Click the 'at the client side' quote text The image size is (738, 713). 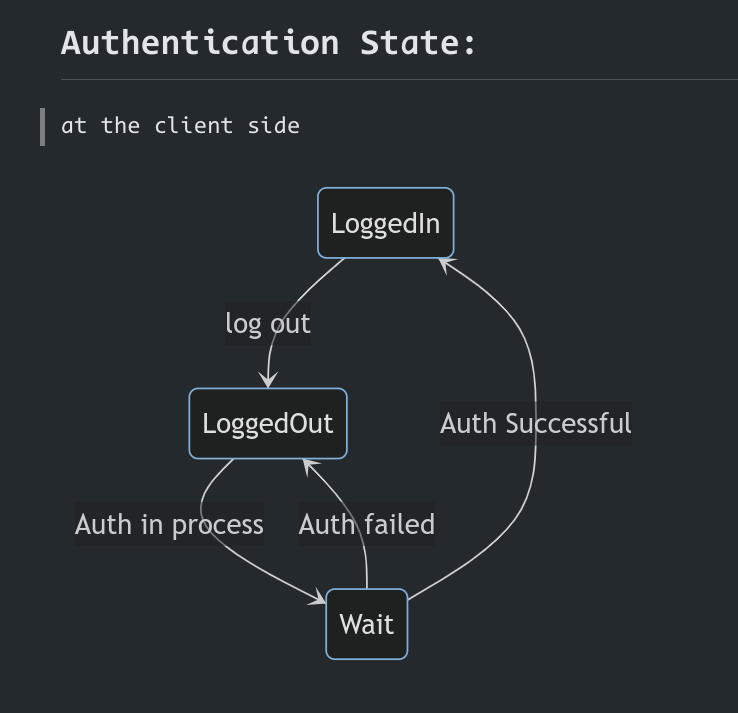(x=180, y=126)
